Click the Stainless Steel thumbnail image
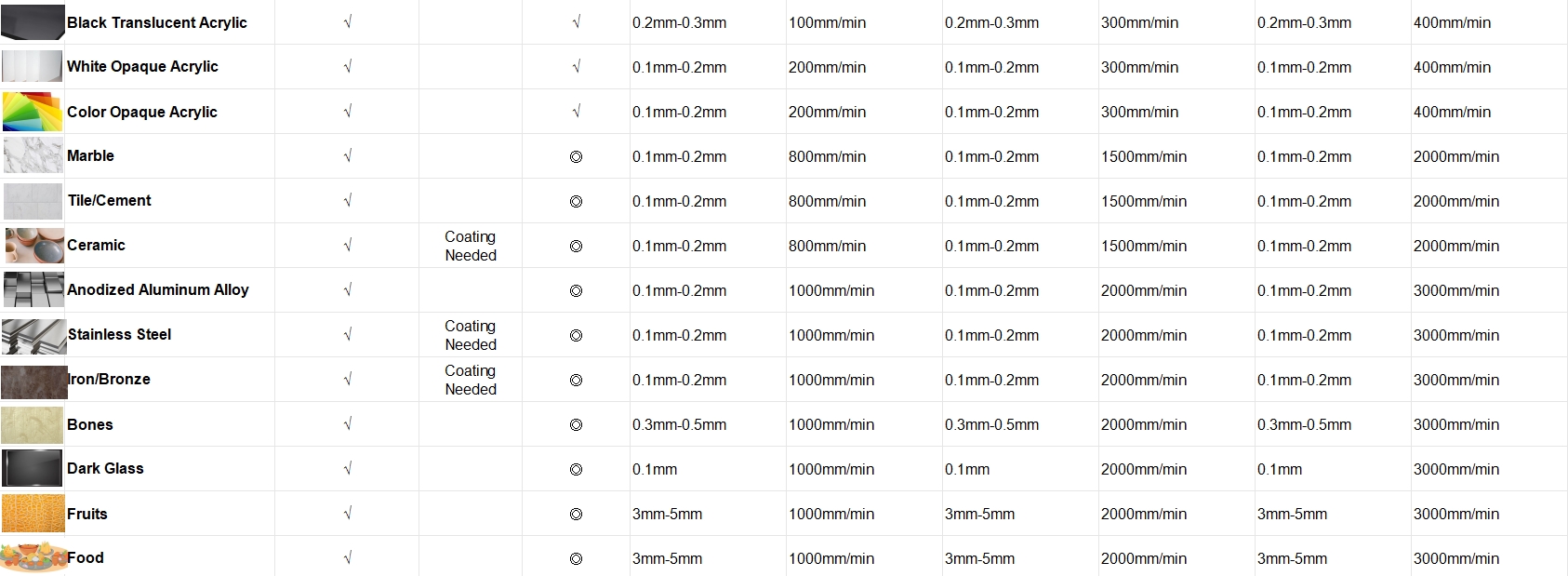 (x=33, y=335)
